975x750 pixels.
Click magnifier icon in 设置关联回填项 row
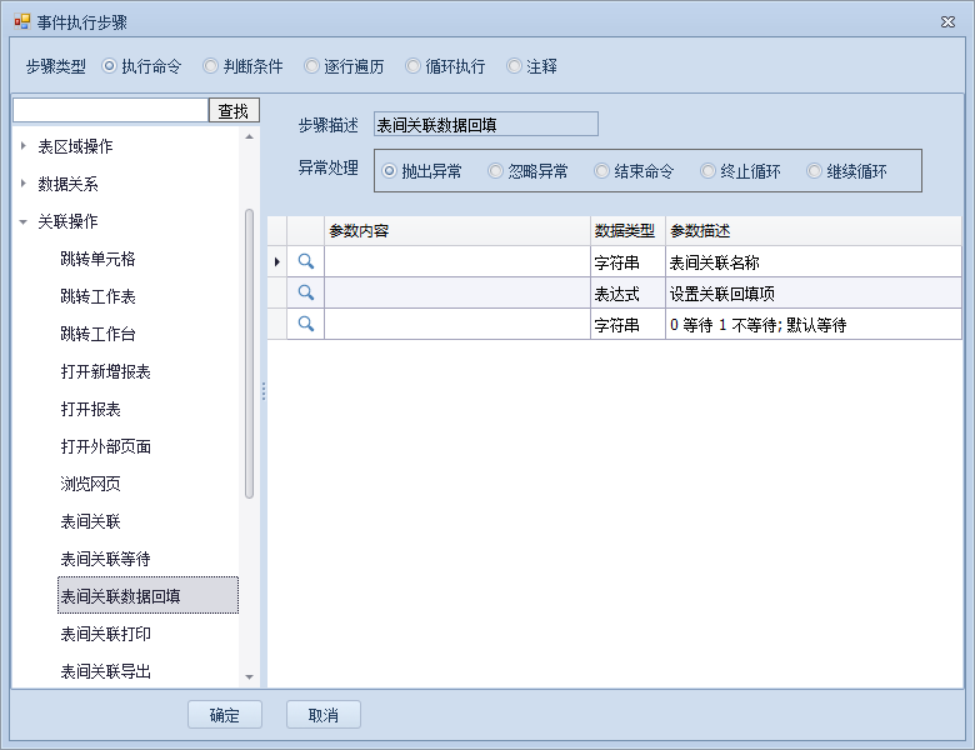click(x=307, y=292)
